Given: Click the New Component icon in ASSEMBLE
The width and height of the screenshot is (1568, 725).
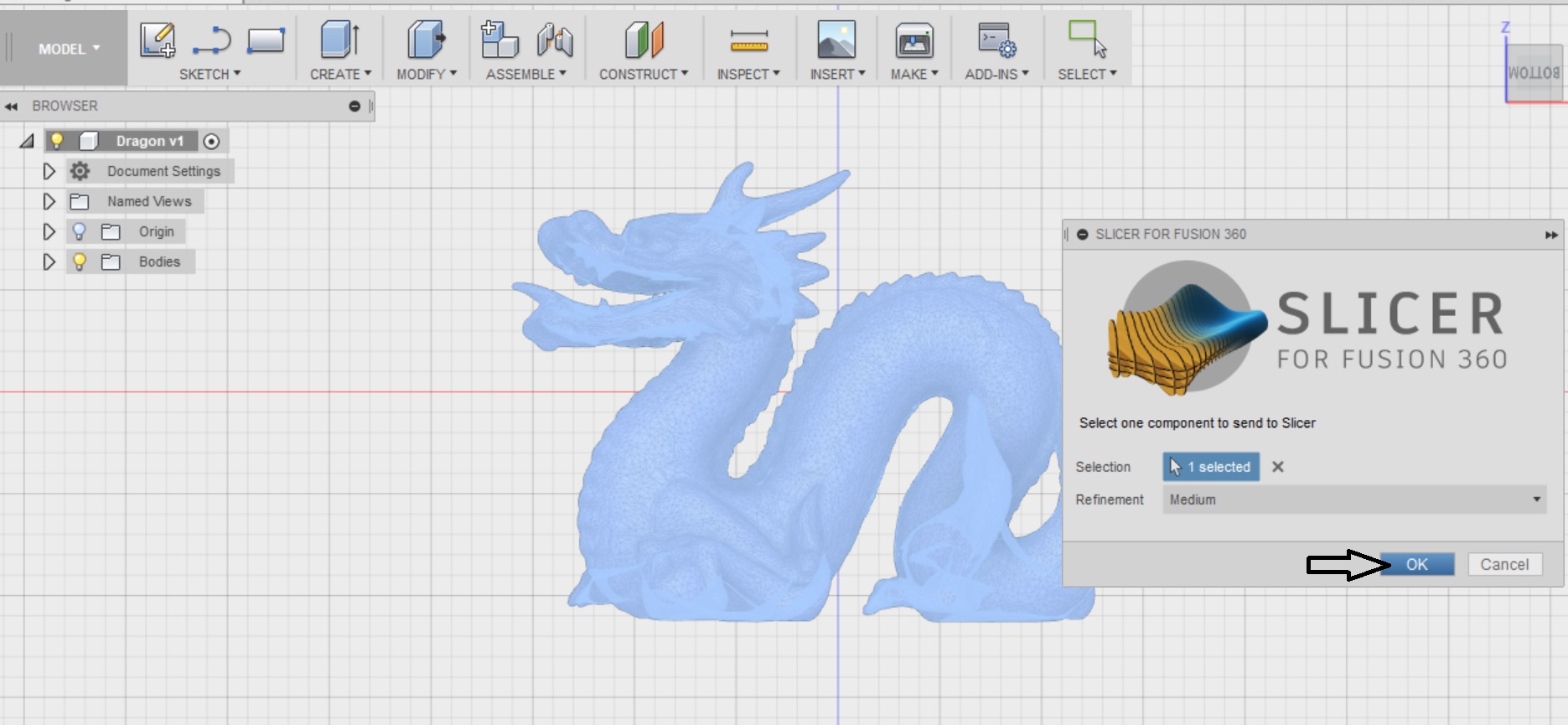Looking at the screenshot, I should 499,39.
